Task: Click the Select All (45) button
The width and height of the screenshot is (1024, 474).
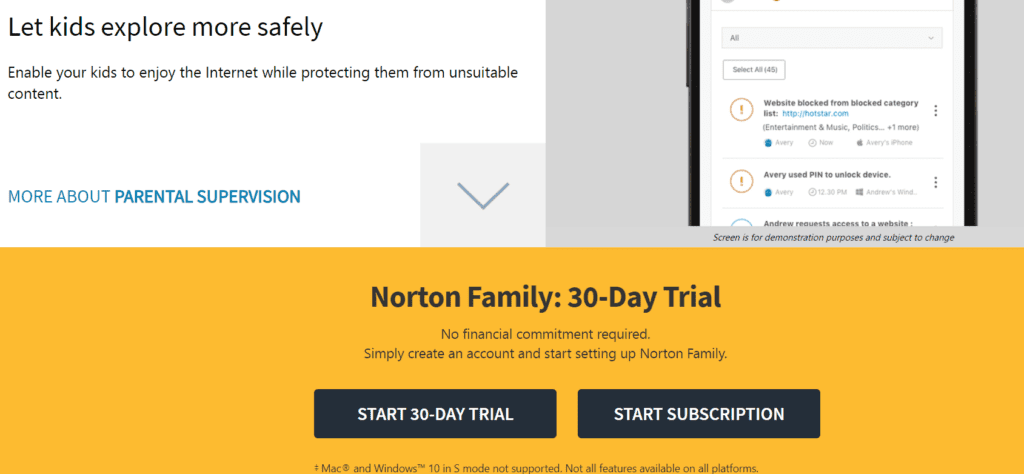Action: [x=754, y=70]
